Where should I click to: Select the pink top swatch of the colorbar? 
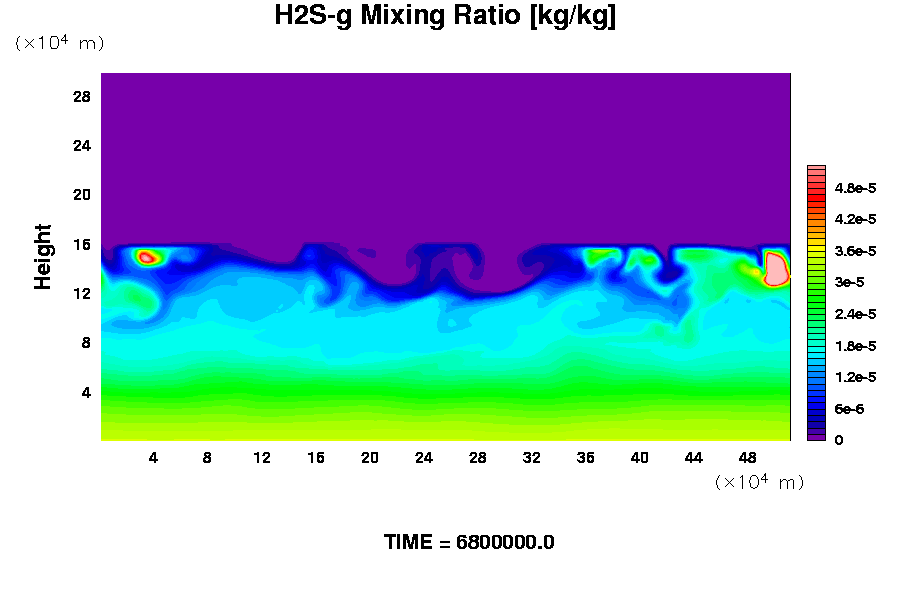tap(816, 171)
